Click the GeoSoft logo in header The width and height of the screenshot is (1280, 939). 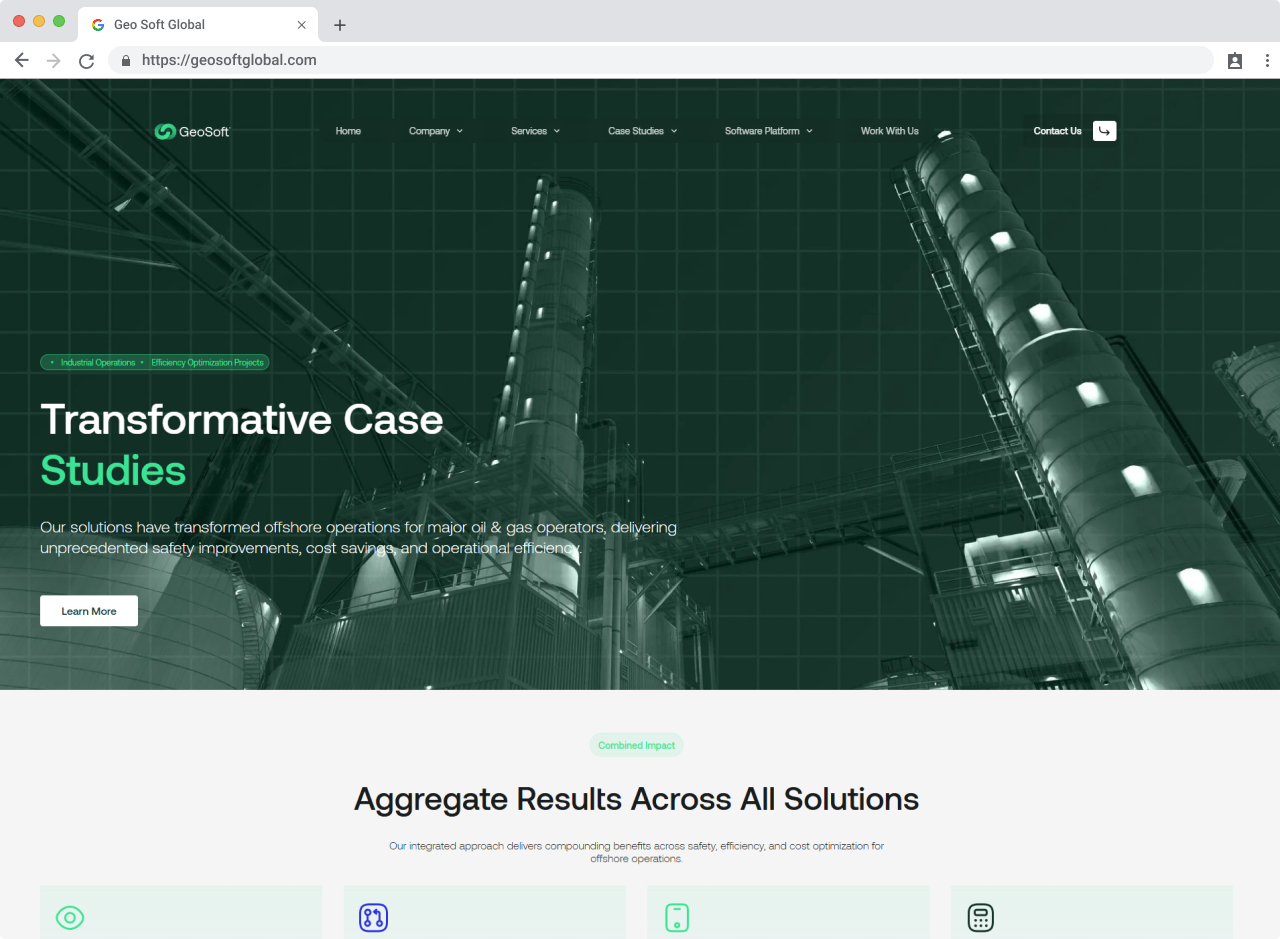tap(192, 131)
